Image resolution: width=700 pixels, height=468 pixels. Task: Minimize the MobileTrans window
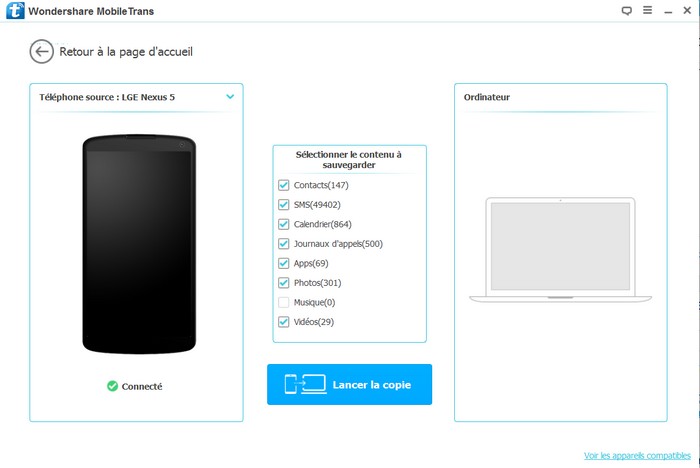pos(668,11)
